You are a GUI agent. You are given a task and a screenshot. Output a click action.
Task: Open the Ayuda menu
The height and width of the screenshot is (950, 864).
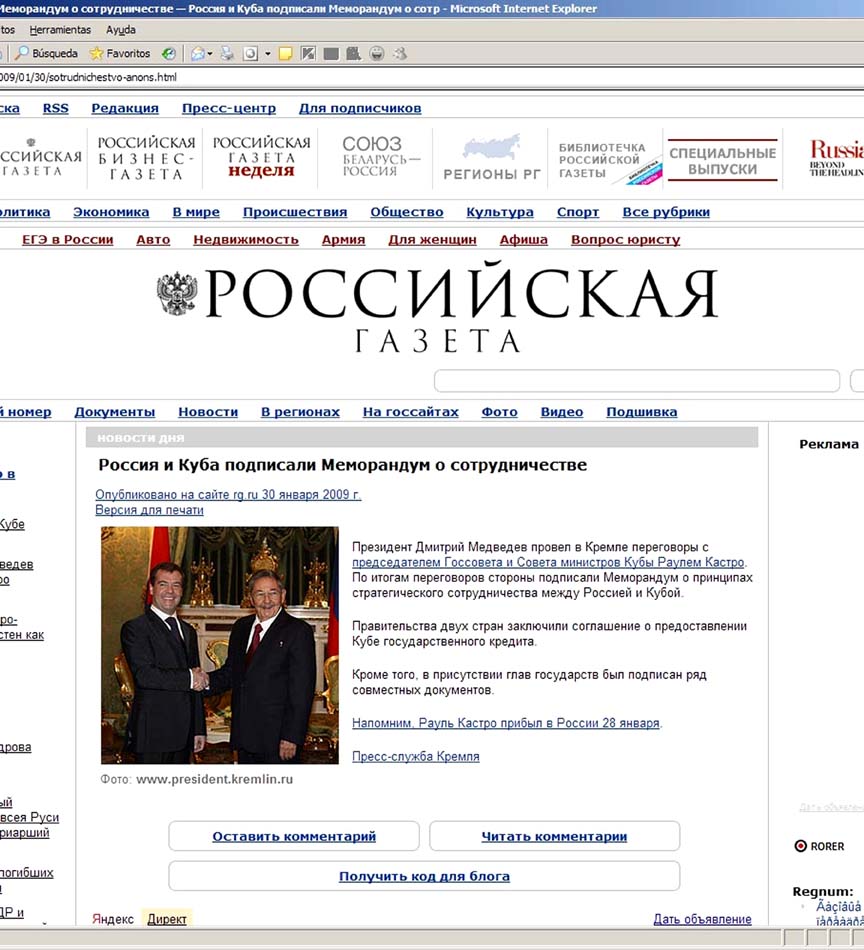(x=121, y=30)
